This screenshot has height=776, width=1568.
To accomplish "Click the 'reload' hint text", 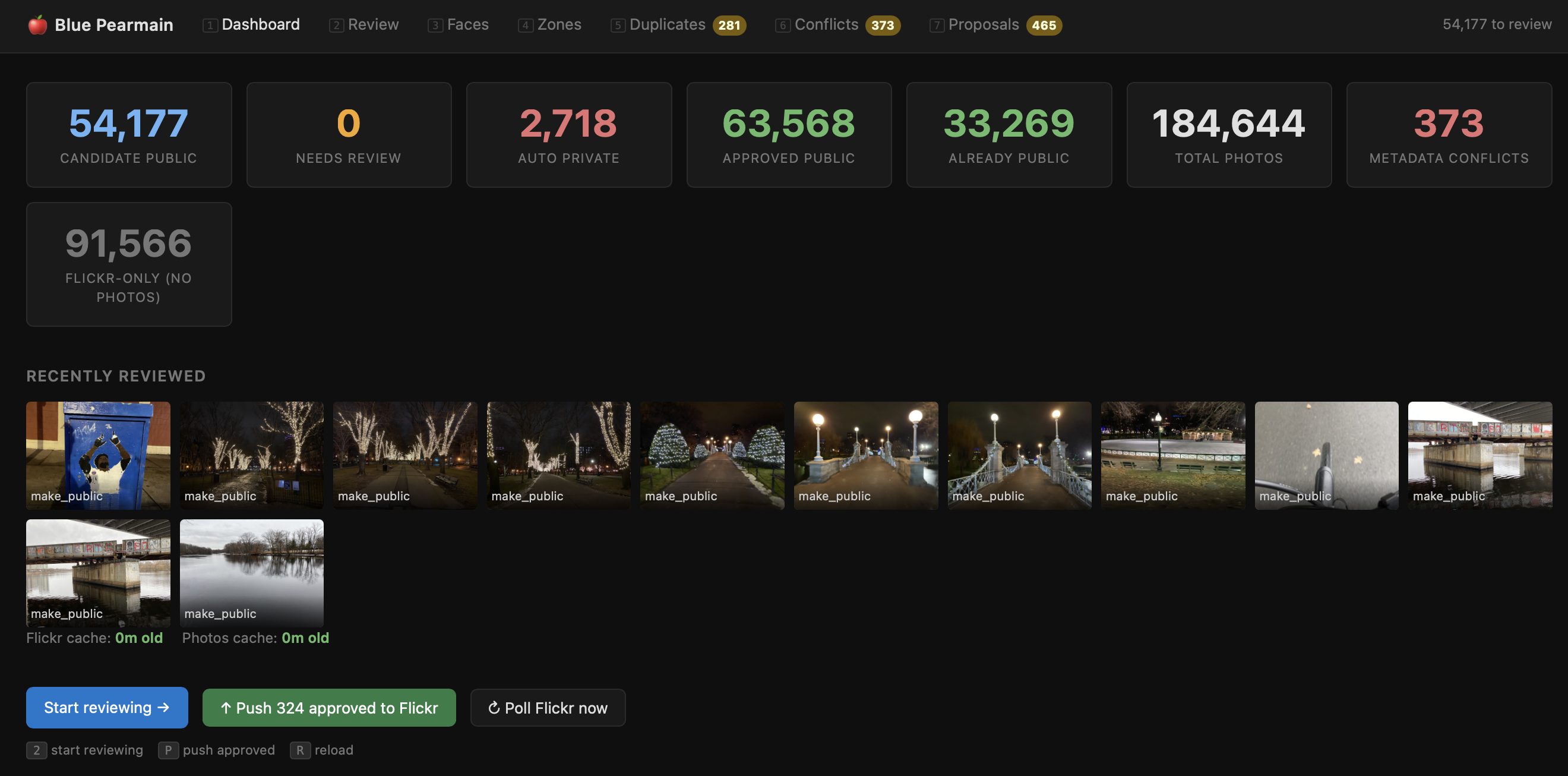I will coord(334,750).
